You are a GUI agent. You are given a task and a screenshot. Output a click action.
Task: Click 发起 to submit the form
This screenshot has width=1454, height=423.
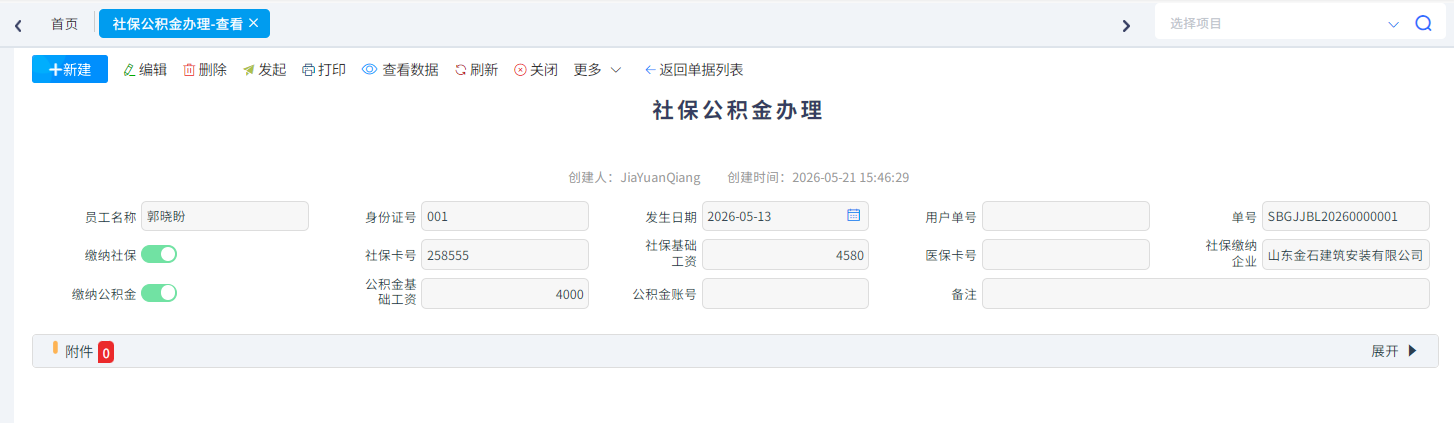pyautogui.click(x=264, y=70)
